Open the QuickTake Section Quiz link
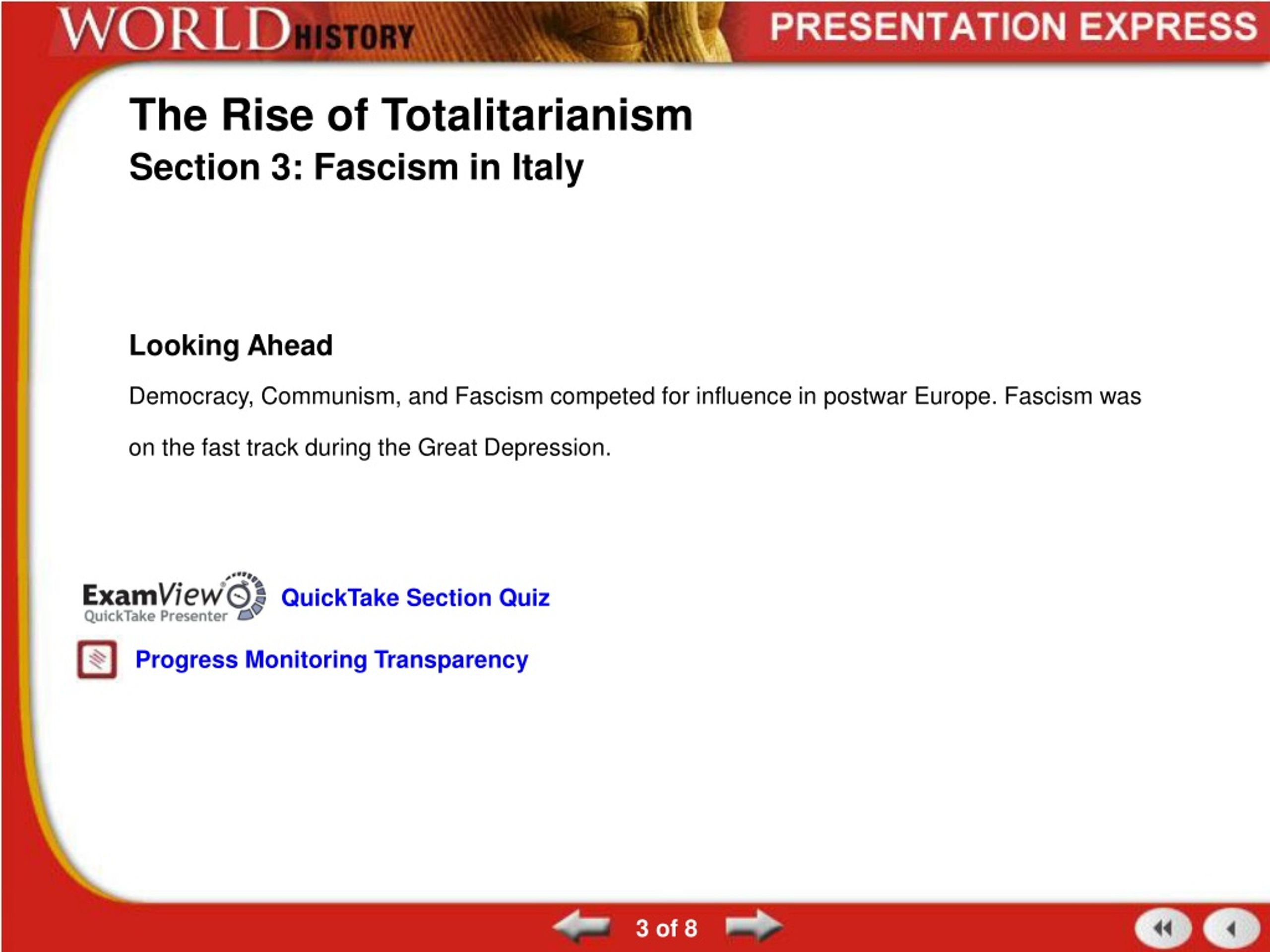 pos(415,598)
